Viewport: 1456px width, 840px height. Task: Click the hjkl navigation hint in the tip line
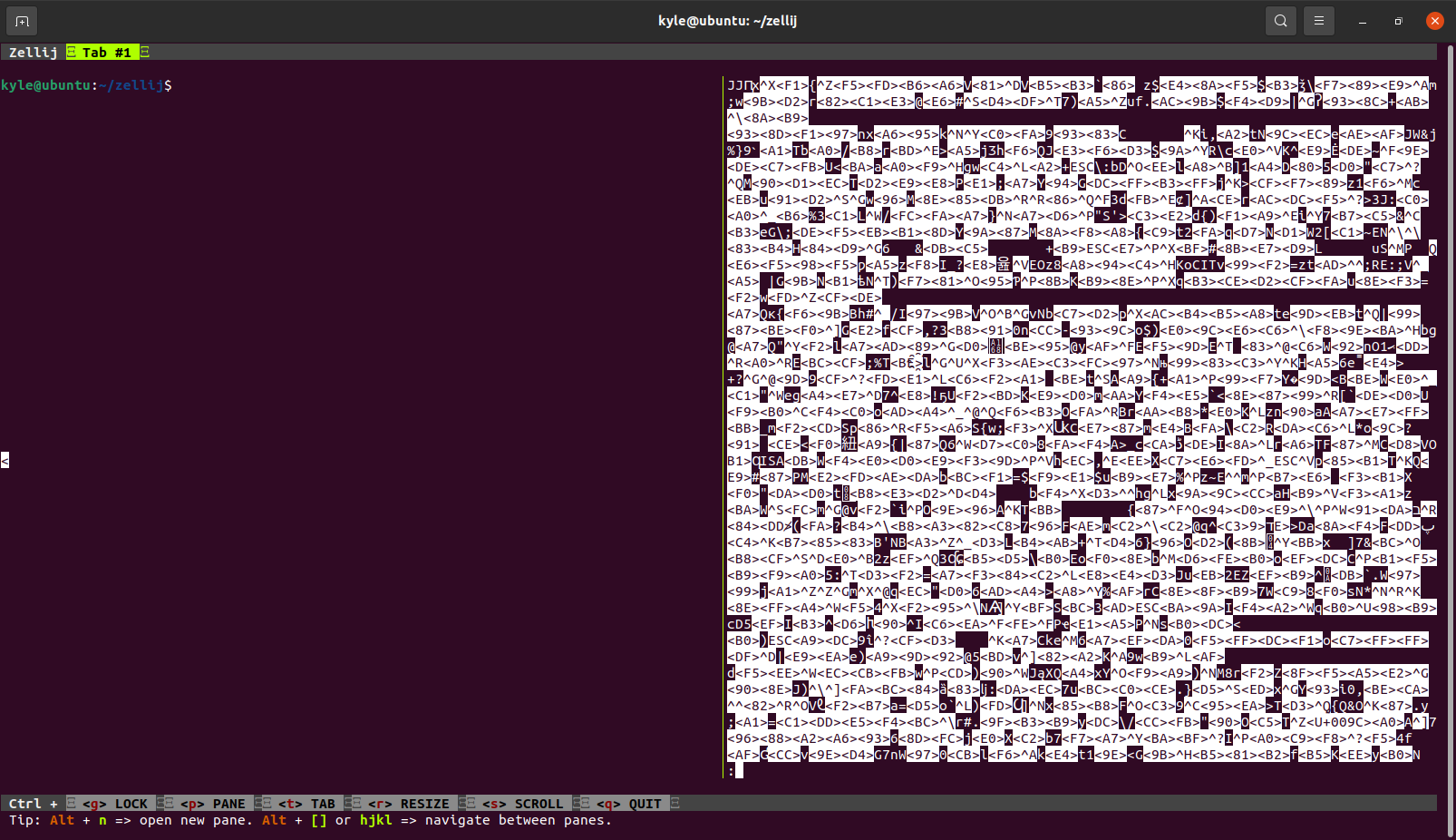(x=375, y=820)
